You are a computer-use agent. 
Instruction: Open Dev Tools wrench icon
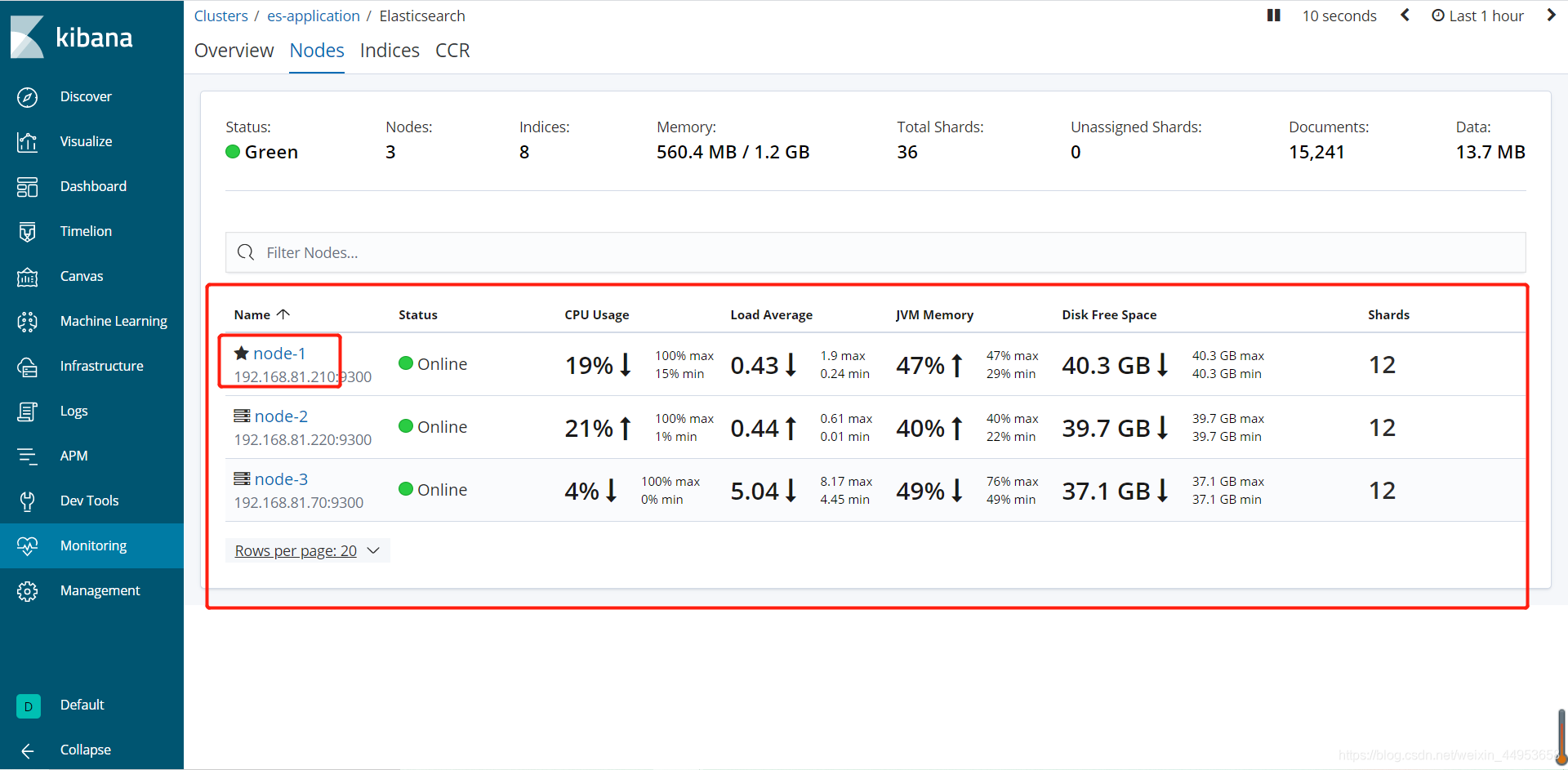pyautogui.click(x=27, y=501)
